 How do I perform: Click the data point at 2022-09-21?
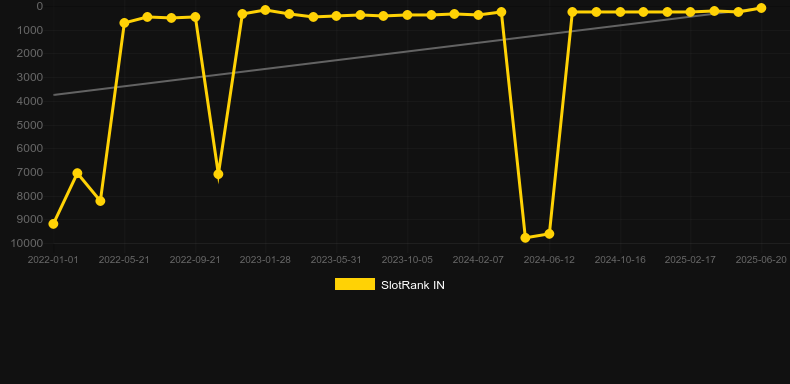point(195,17)
